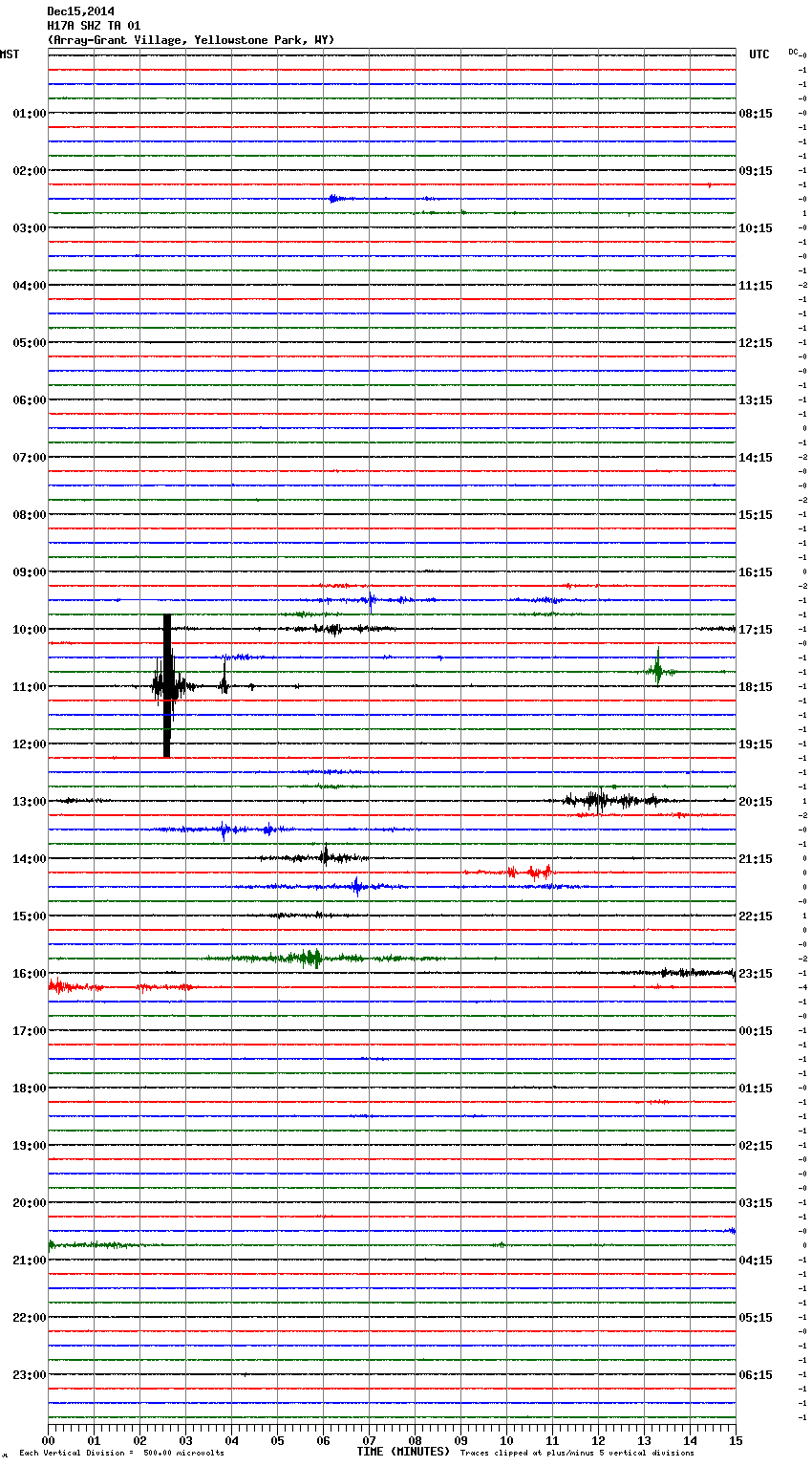
Task: Click minute tick label 05 on time axis
Action: pyautogui.click(x=277, y=1440)
